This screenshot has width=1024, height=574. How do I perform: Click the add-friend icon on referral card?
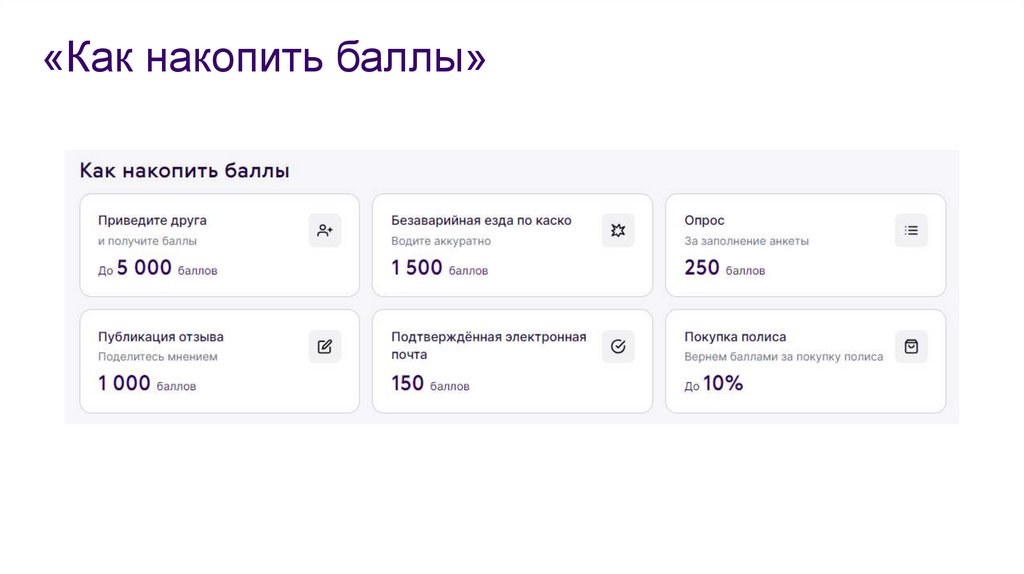325,230
